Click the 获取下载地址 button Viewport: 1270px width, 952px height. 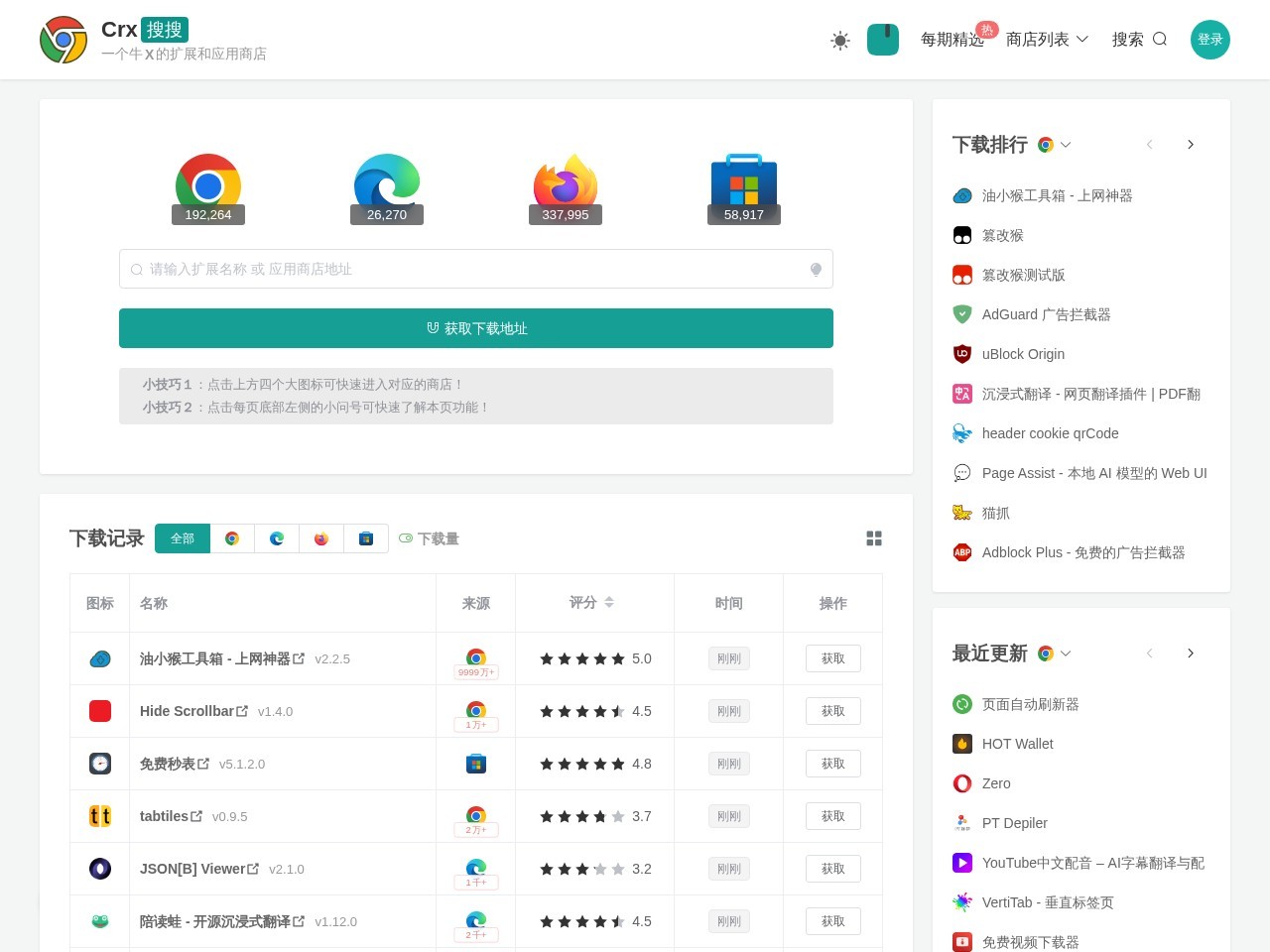476,328
